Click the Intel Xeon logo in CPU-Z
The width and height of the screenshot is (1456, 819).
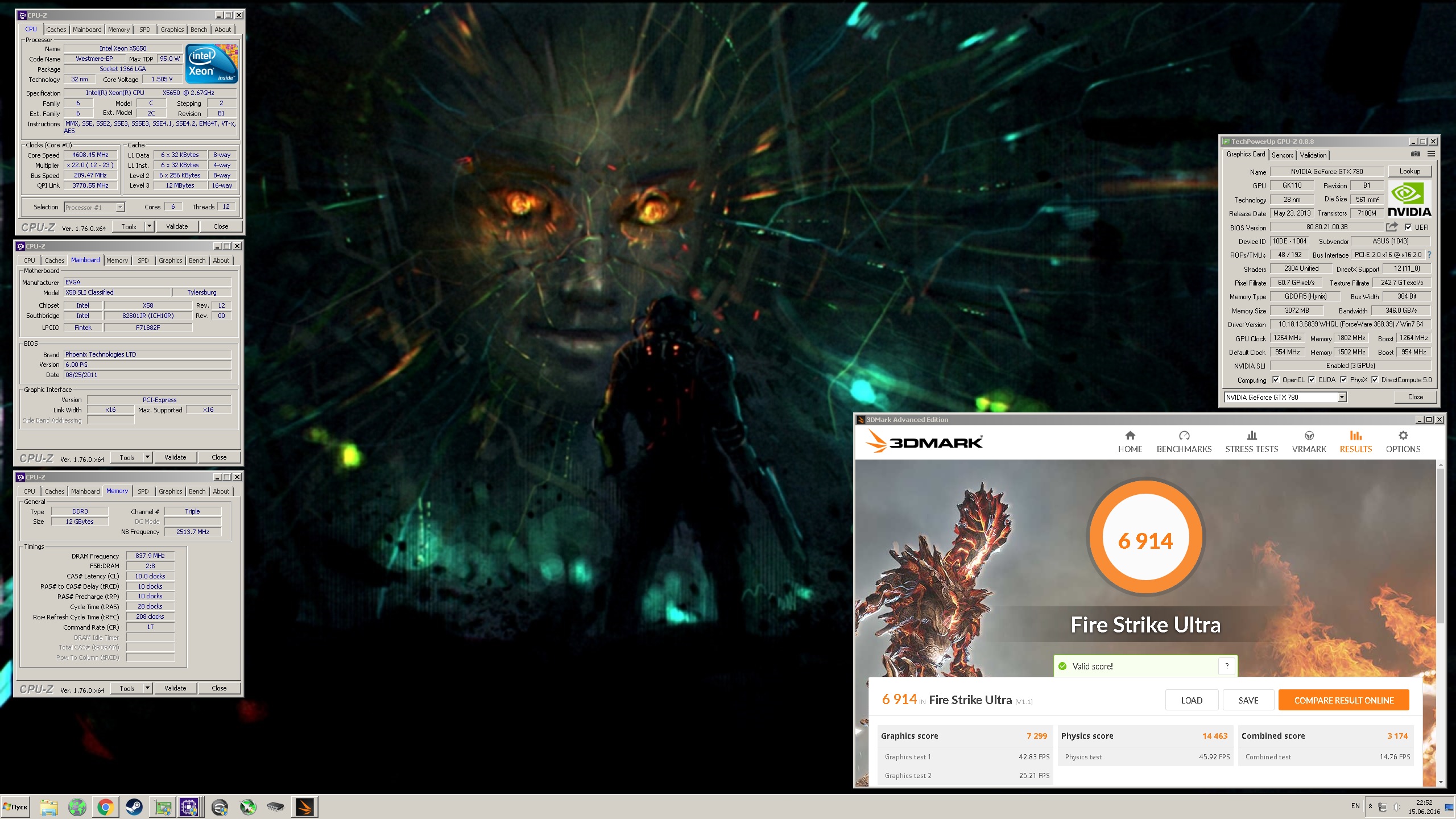pyautogui.click(x=212, y=64)
